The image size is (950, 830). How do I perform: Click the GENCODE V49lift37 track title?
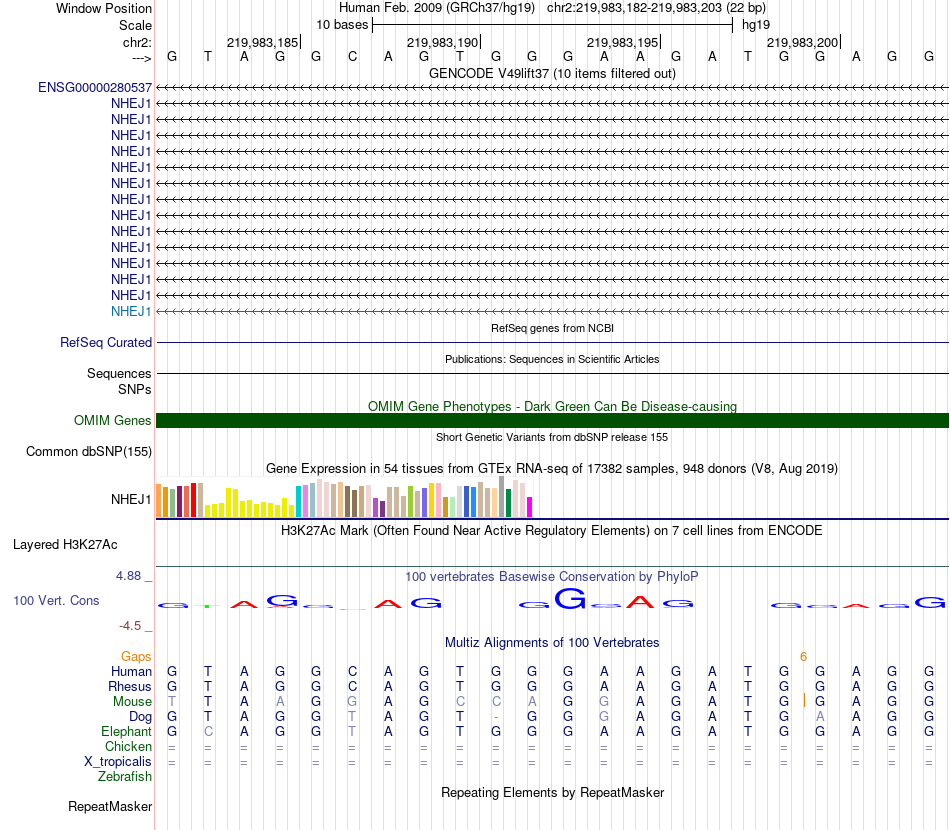(x=552, y=73)
